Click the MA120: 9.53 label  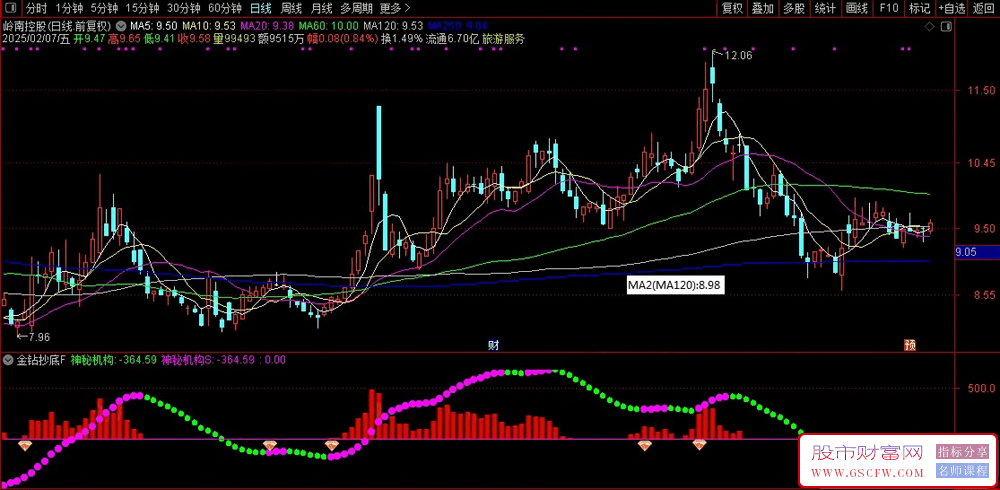pyautogui.click(x=393, y=27)
